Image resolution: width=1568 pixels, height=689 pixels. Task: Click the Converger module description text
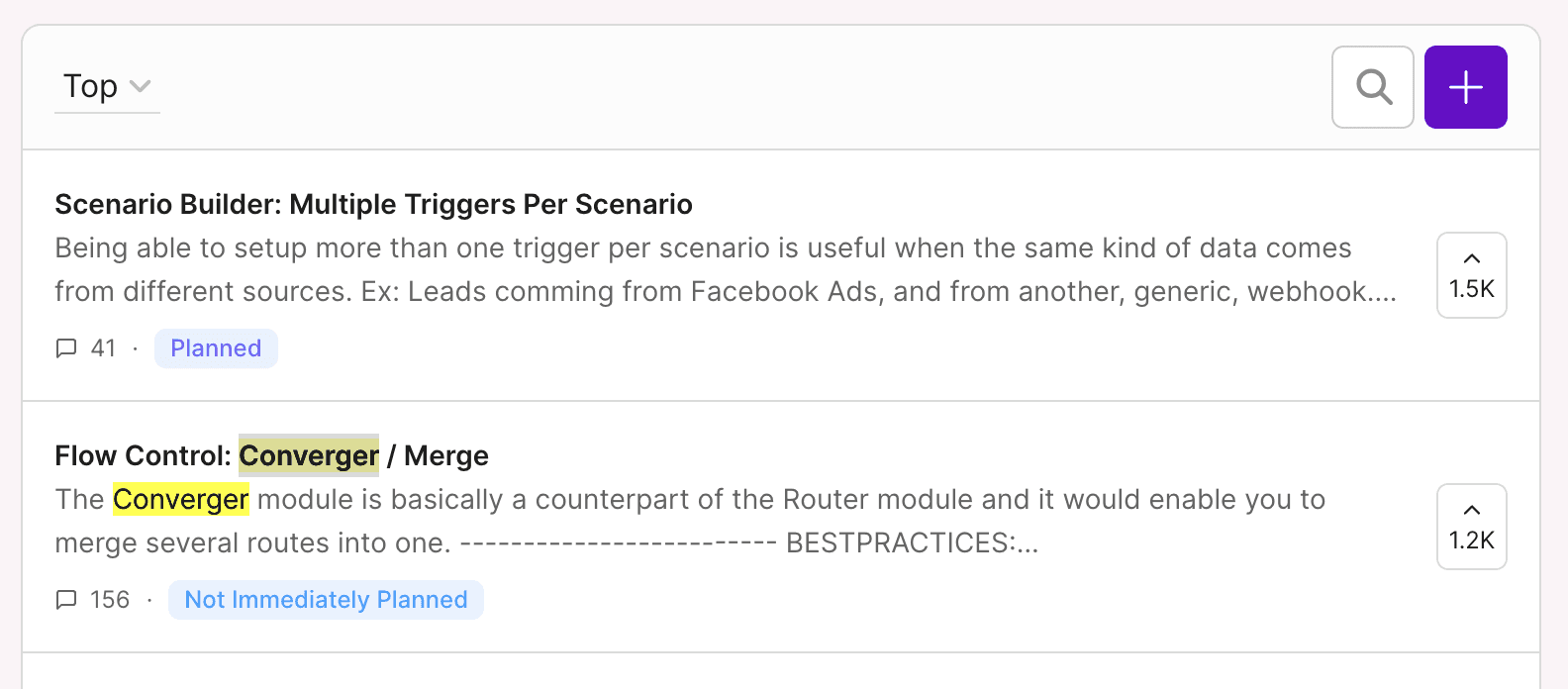click(690, 521)
